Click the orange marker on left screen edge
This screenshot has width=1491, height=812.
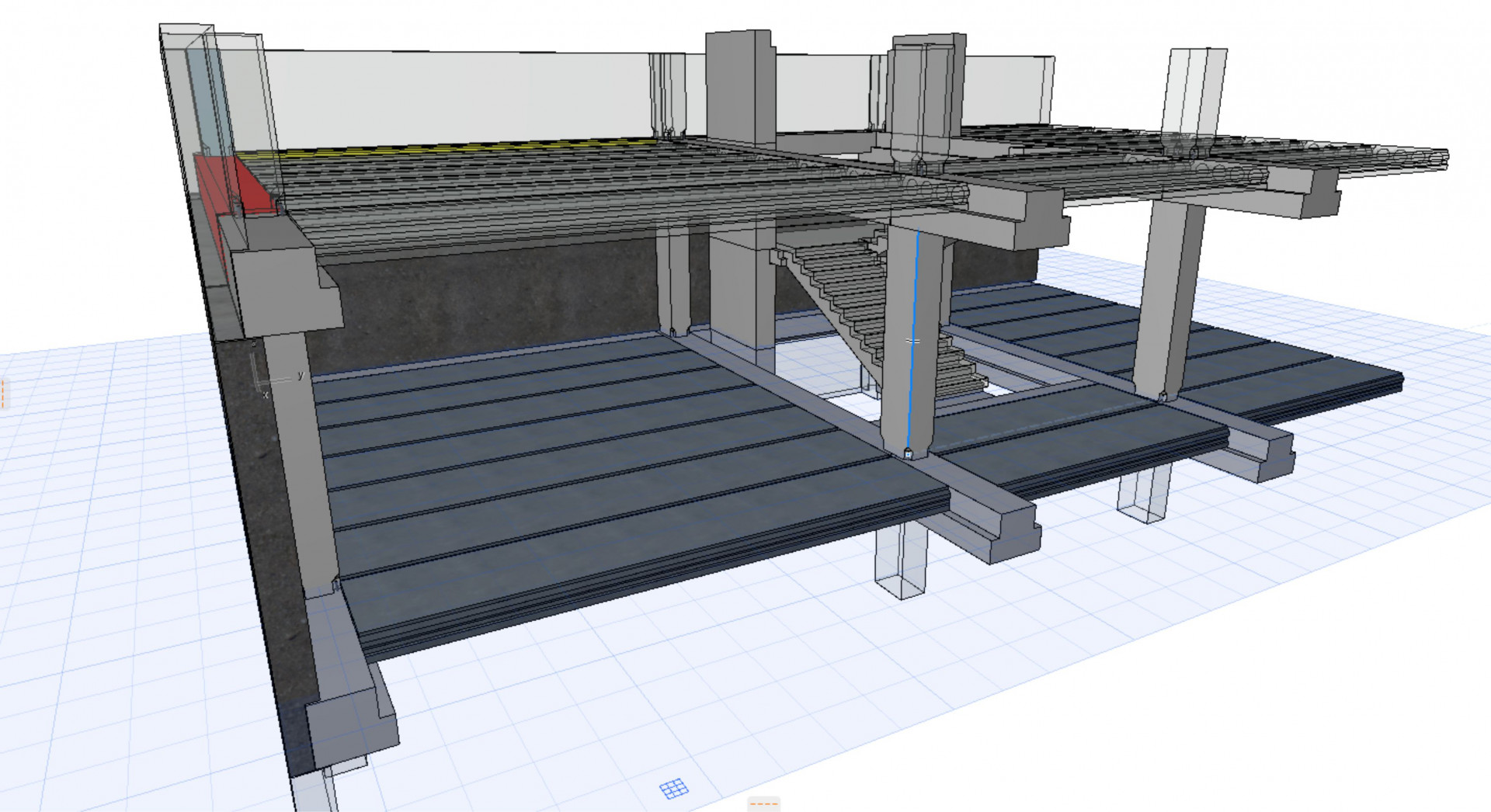2,394
